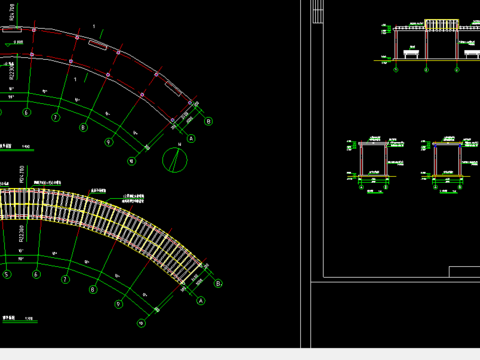Click the R24700 radius label in upper plan
Viewport: 480px width, 360px height.
(x=12, y=12)
